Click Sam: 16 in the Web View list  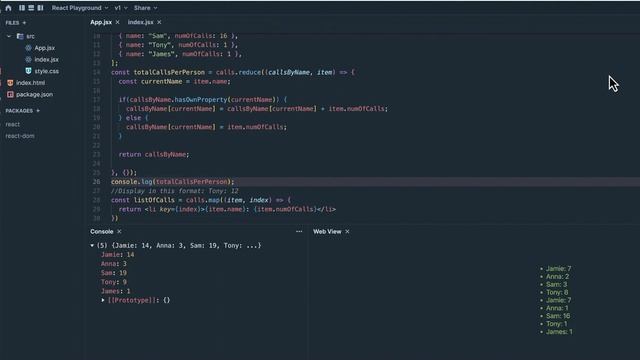coord(558,316)
